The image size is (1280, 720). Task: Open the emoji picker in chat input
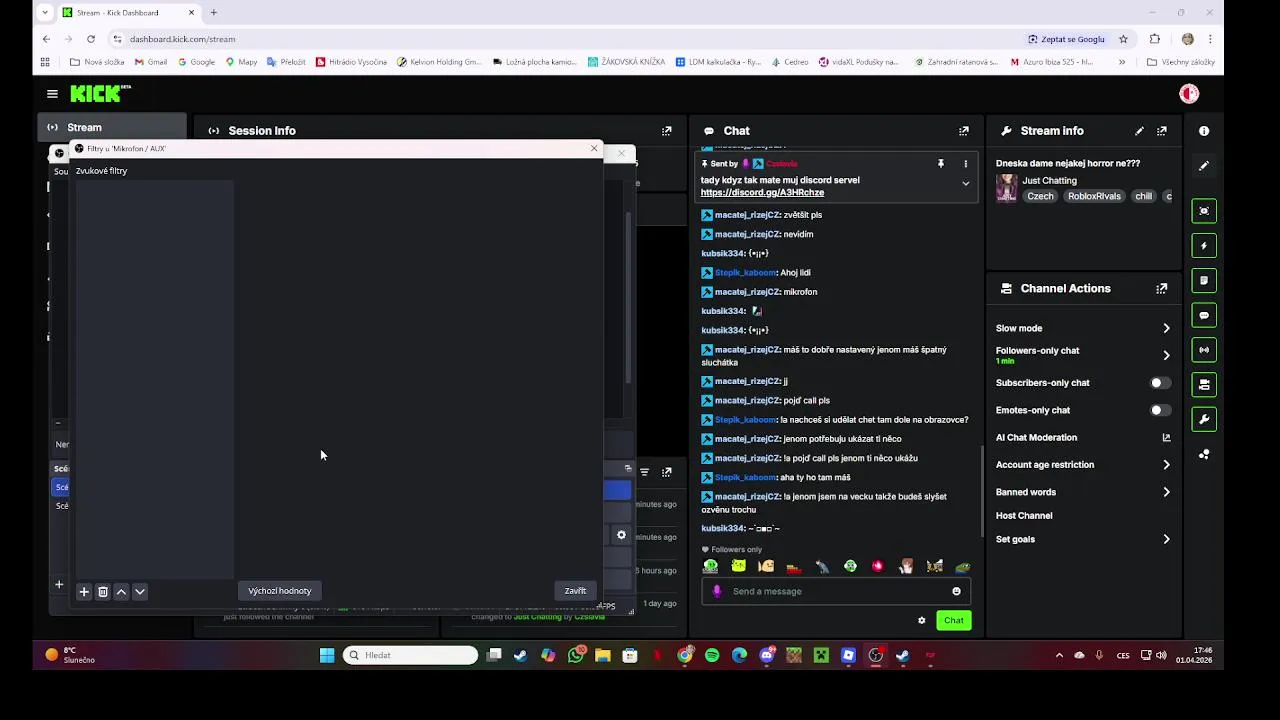point(956,591)
